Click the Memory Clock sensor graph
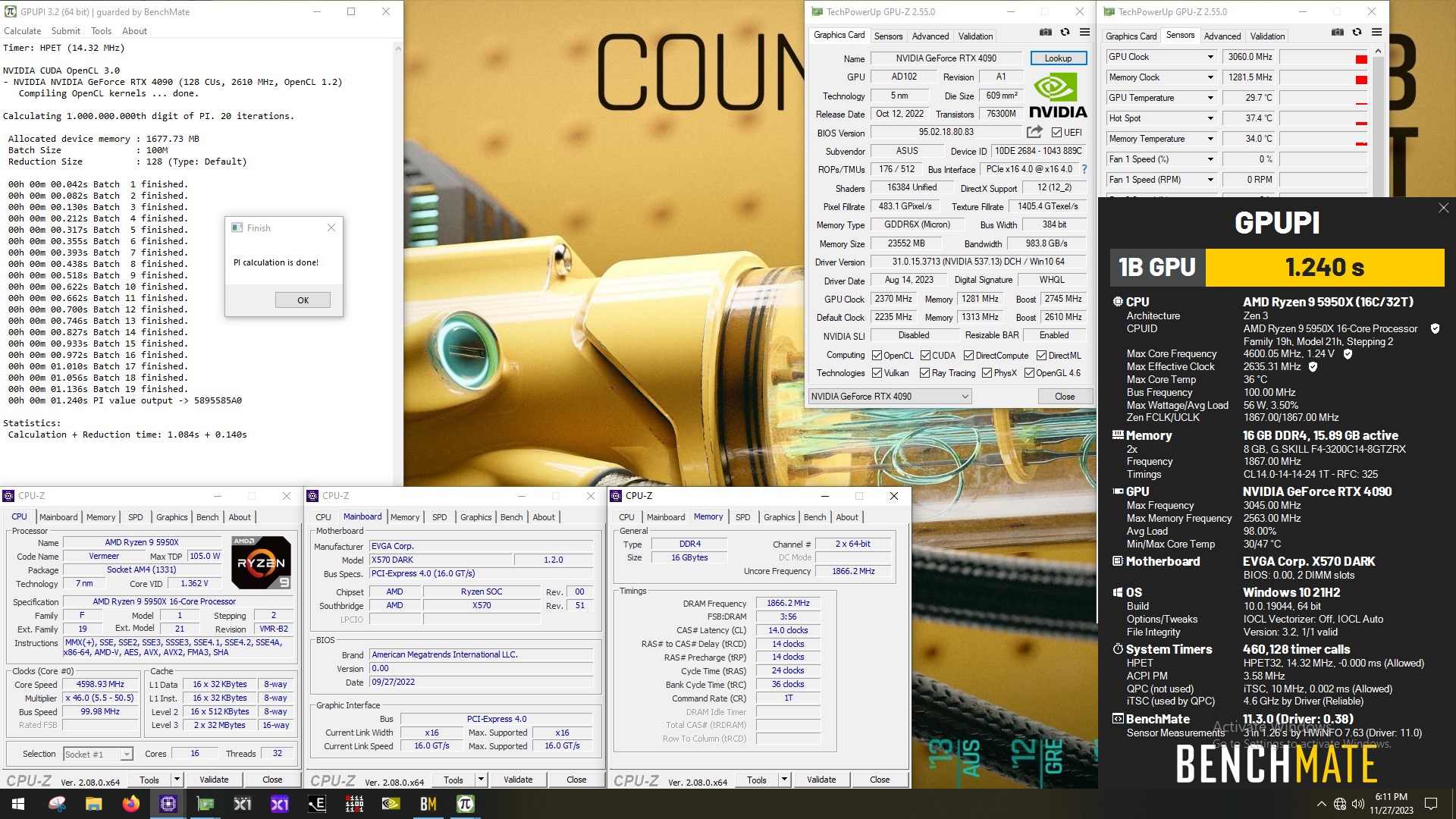Image resolution: width=1456 pixels, height=819 pixels. [x=1324, y=77]
